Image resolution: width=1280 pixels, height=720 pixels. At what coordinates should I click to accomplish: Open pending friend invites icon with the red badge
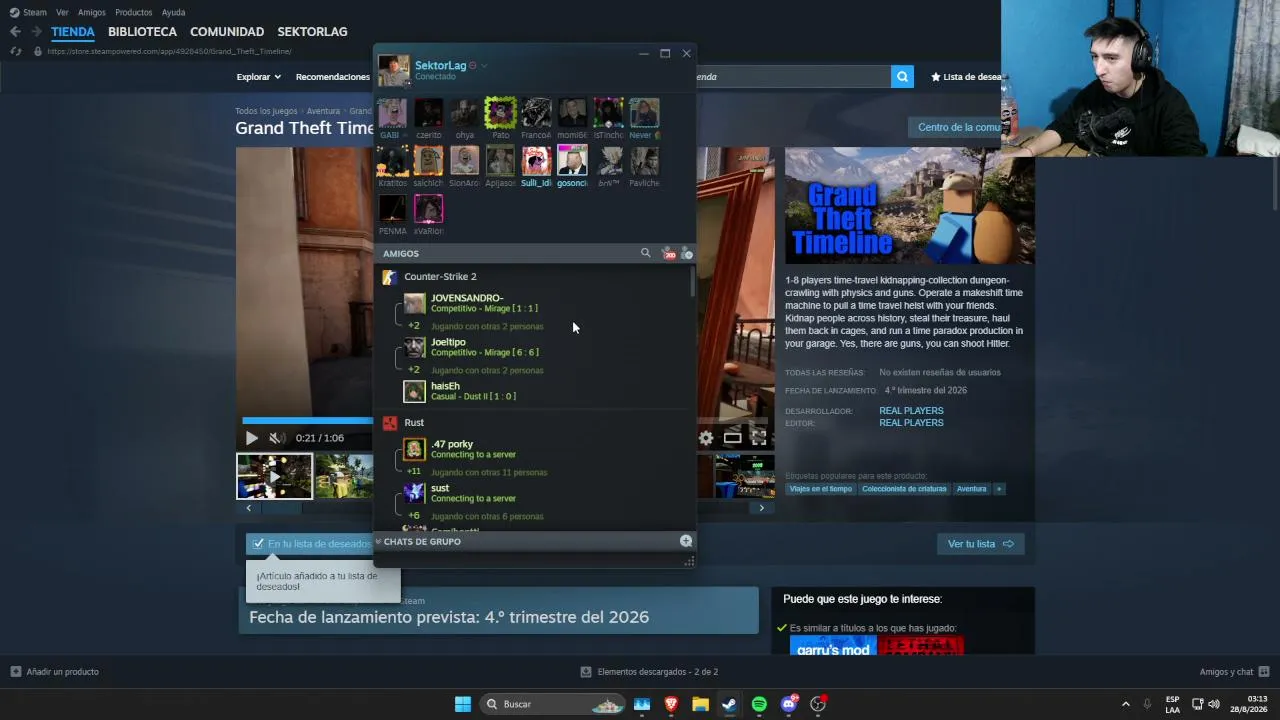point(668,254)
